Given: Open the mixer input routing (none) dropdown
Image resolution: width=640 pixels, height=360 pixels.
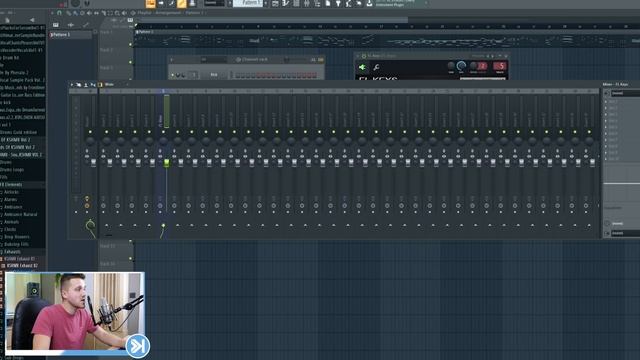Looking at the screenshot, I should 625,93.
